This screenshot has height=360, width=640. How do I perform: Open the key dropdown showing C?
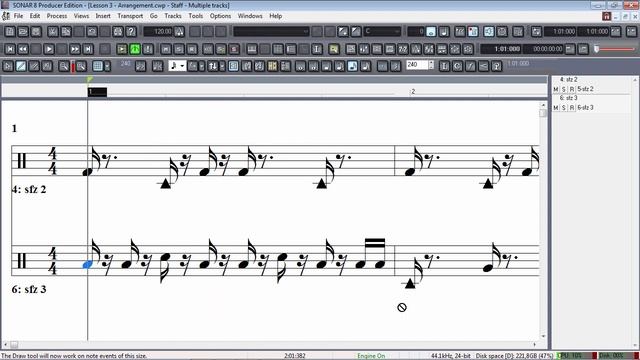pos(382,31)
